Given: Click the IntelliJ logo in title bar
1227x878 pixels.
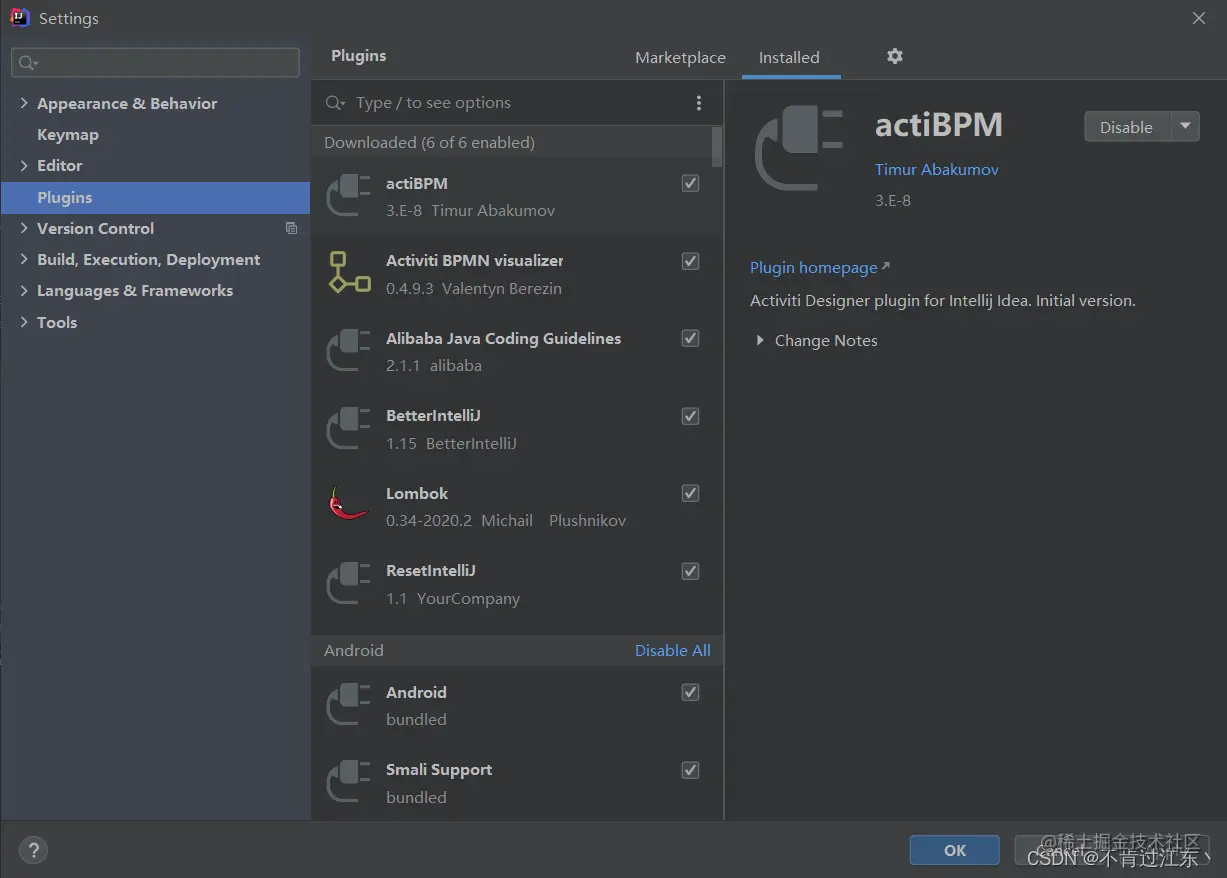Looking at the screenshot, I should [19, 18].
